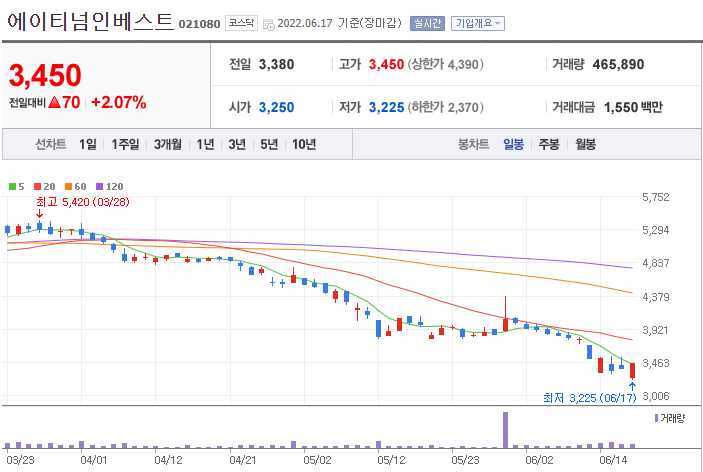Click the +2.07% change value
This screenshot has height=472, width=703.
[119, 103]
